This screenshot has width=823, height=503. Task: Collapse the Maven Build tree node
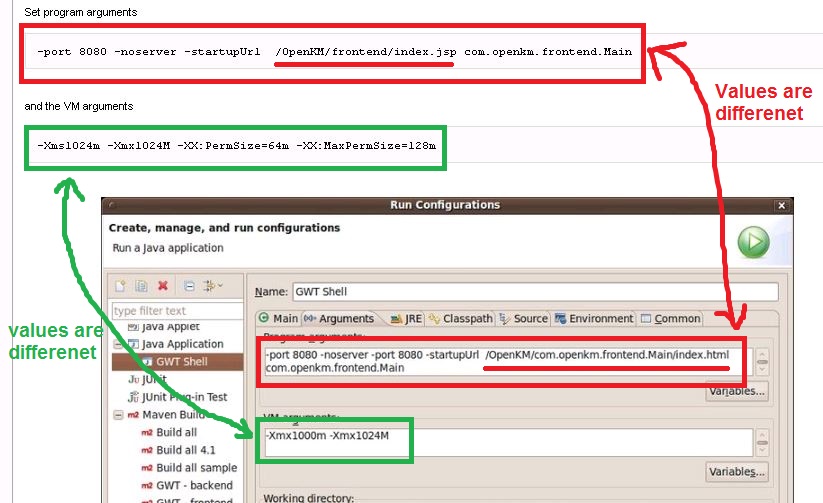pos(119,414)
